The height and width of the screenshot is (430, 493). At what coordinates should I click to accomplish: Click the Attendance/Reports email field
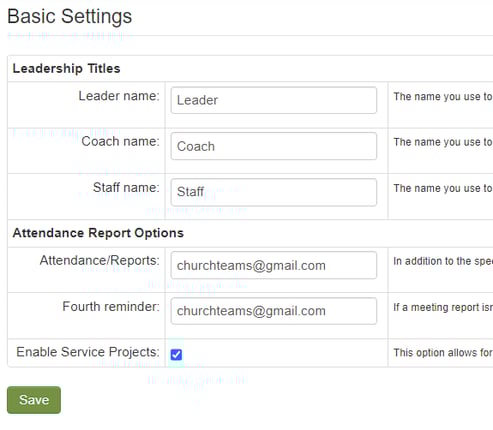pos(274,265)
